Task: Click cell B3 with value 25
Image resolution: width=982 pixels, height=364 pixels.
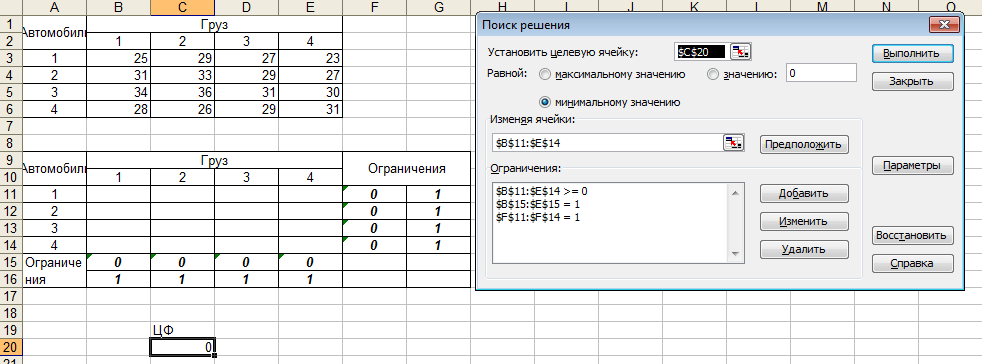Action: (118, 58)
